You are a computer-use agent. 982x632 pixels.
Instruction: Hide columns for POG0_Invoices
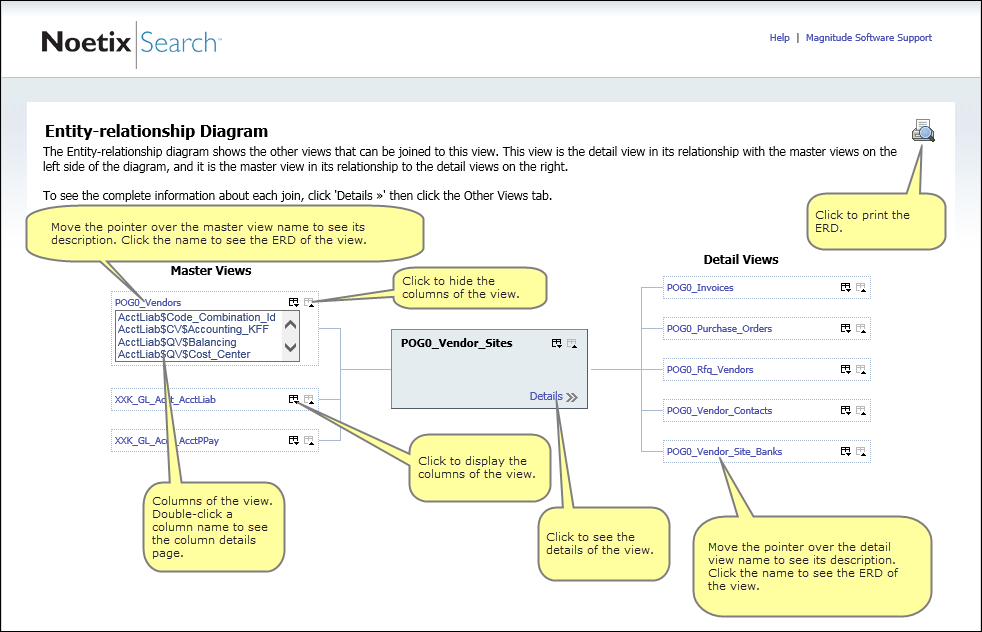(x=861, y=288)
